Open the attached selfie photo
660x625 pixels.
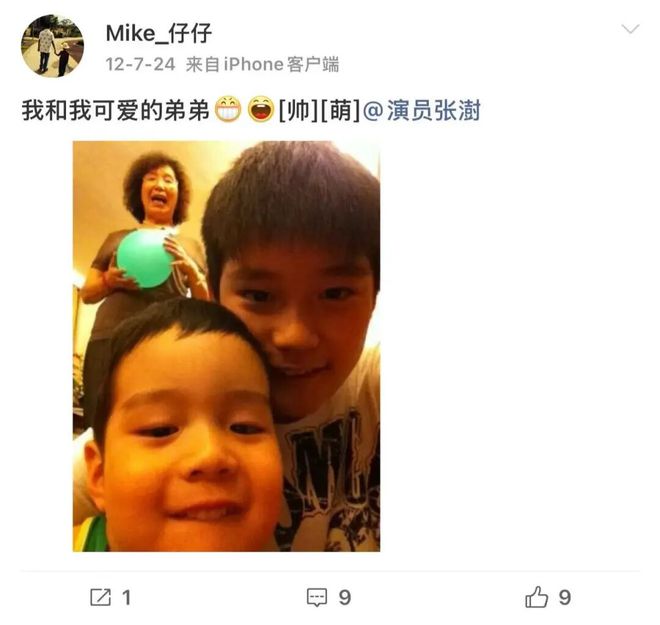[x=226, y=346]
